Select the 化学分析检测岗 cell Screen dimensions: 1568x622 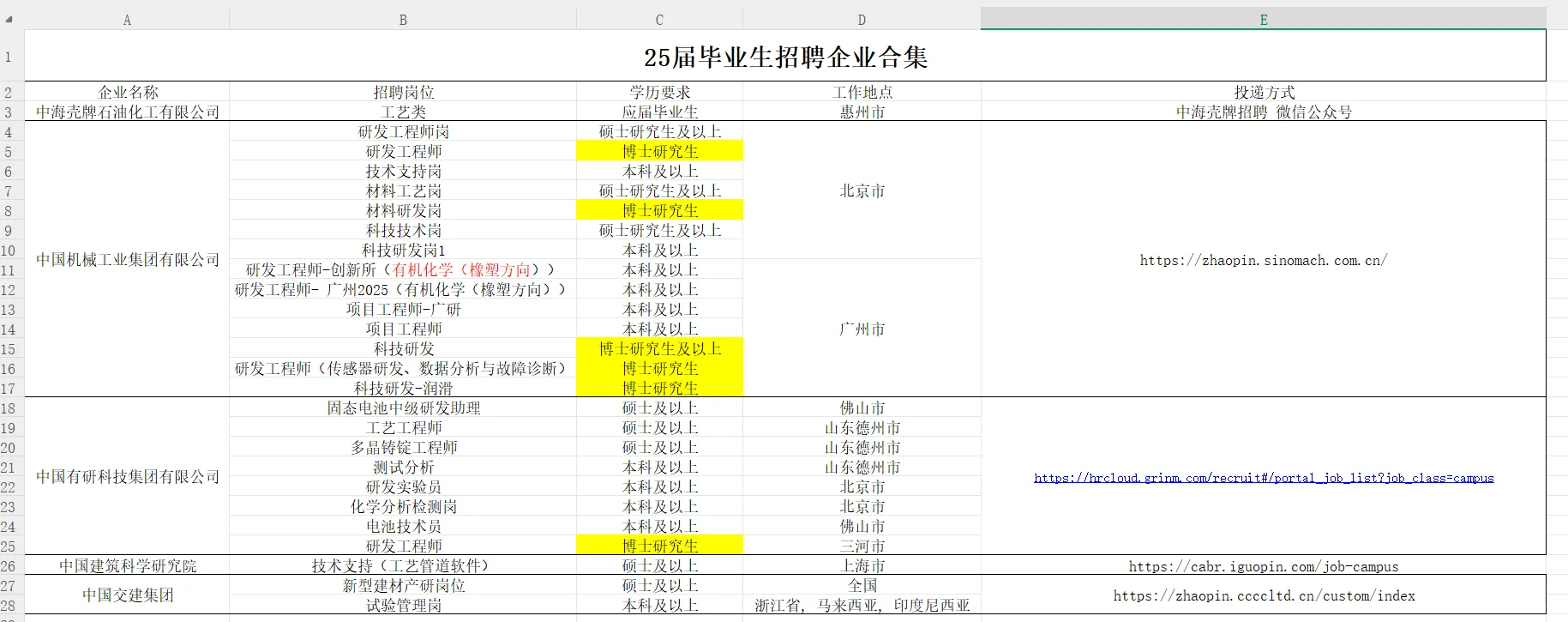[403, 506]
